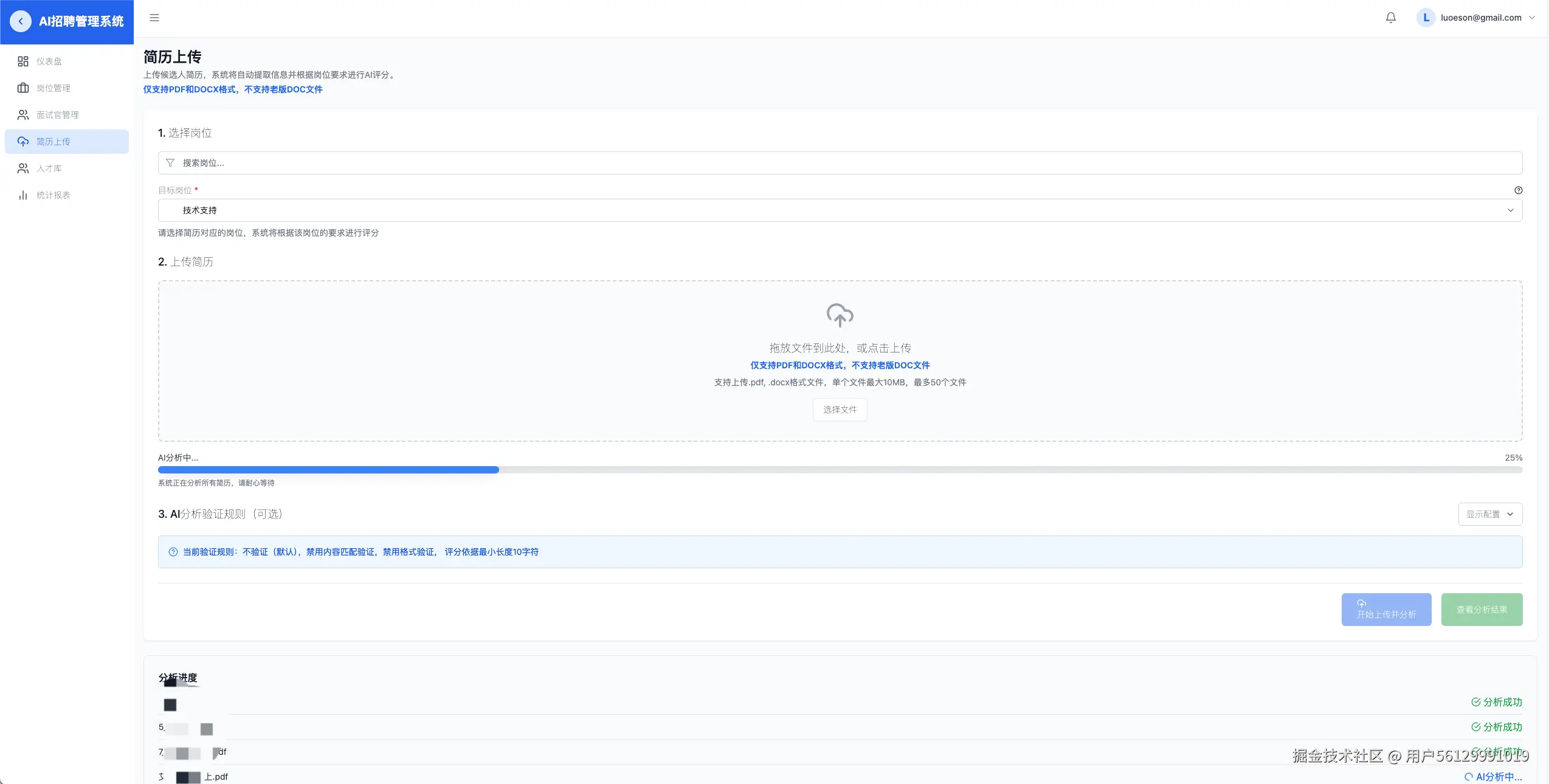
Task: Open the notifications bell
Action: point(1390,18)
